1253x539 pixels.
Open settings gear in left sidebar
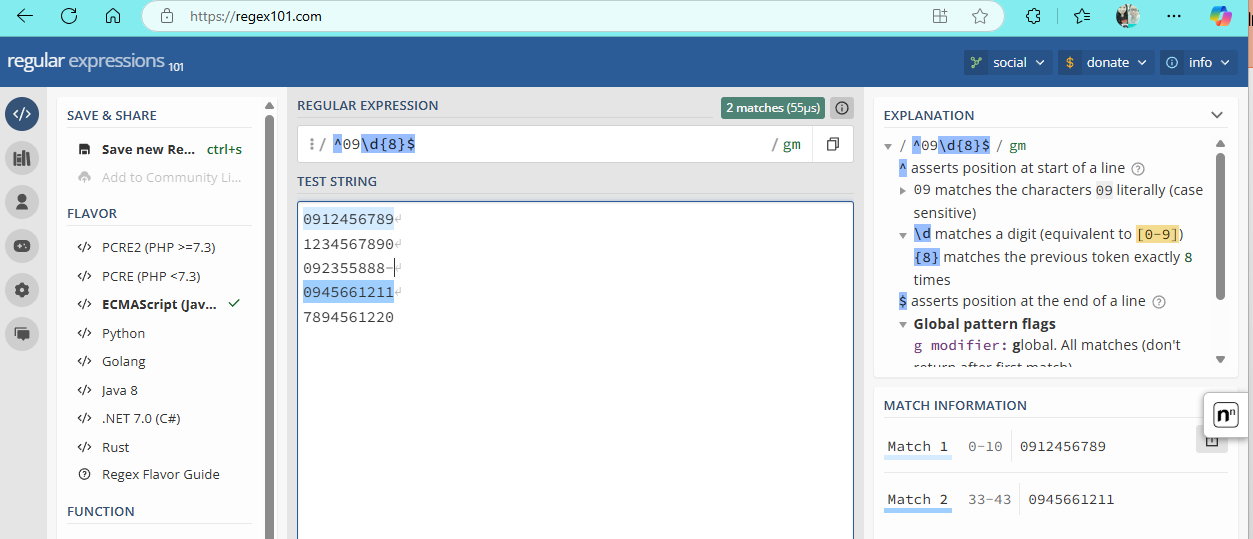click(22, 289)
